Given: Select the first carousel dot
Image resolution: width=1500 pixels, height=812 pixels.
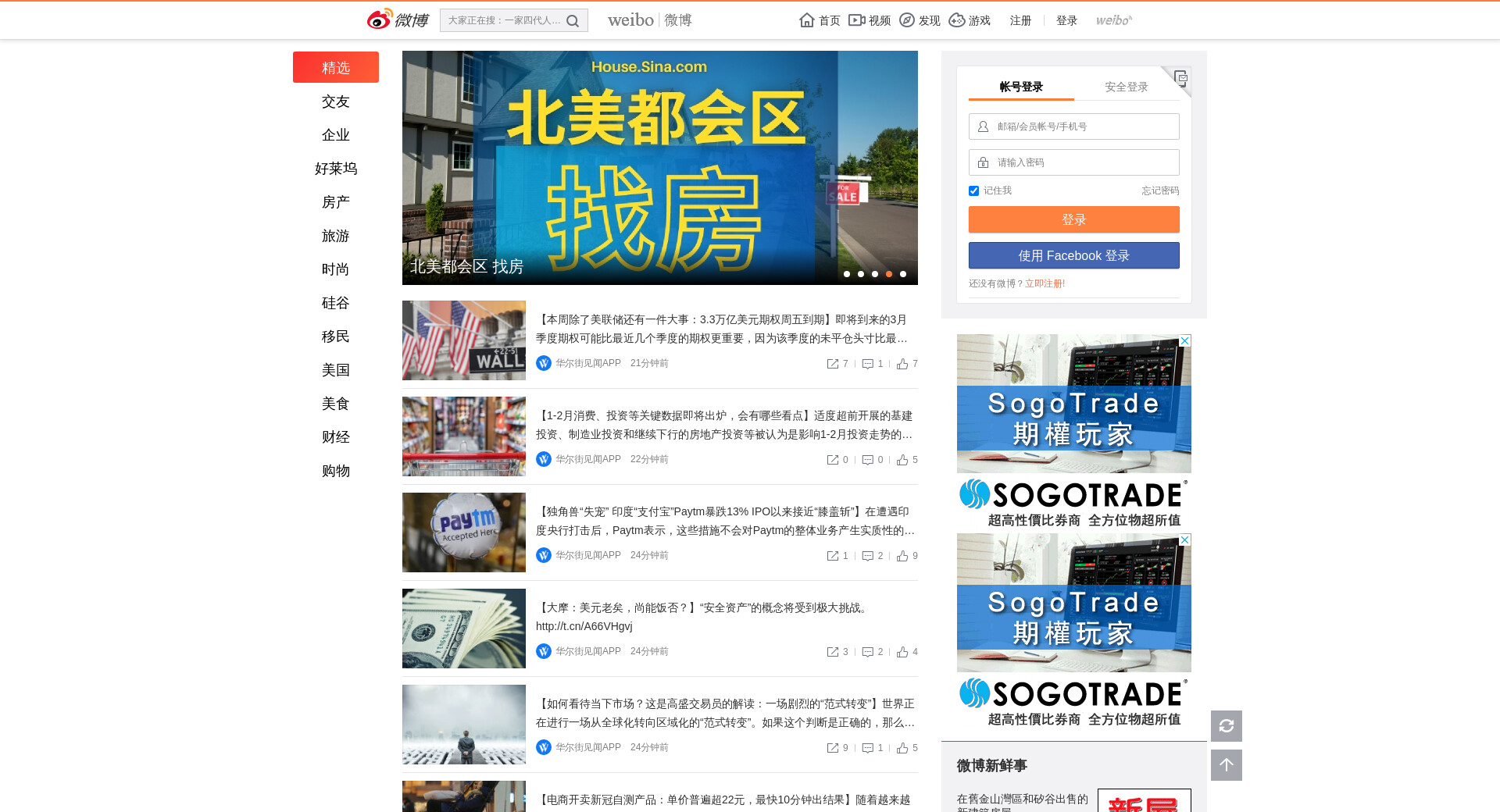Looking at the screenshot, I should [x=846, y=274].
